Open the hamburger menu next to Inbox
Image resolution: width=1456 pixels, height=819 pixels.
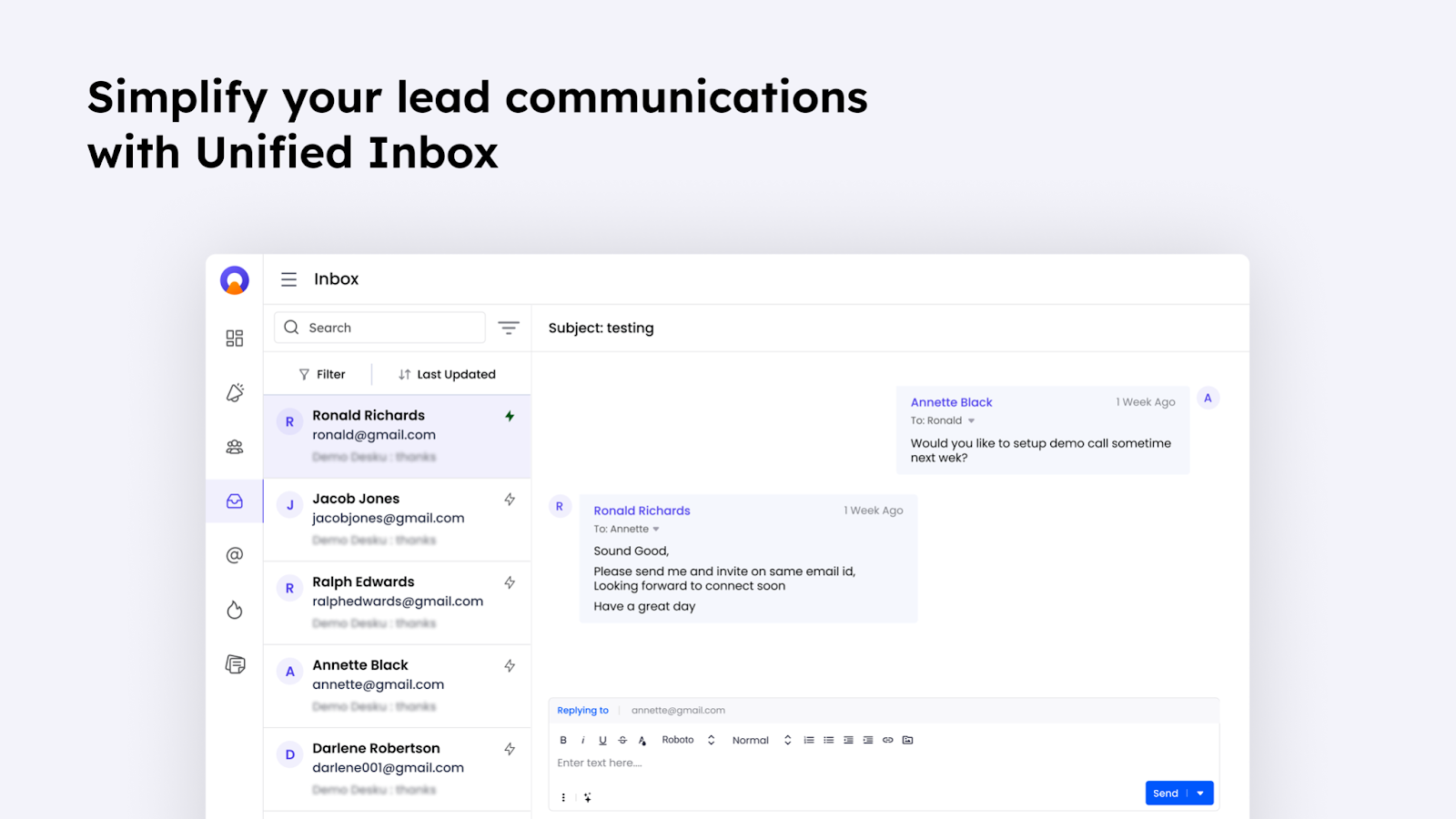(288, 279)
